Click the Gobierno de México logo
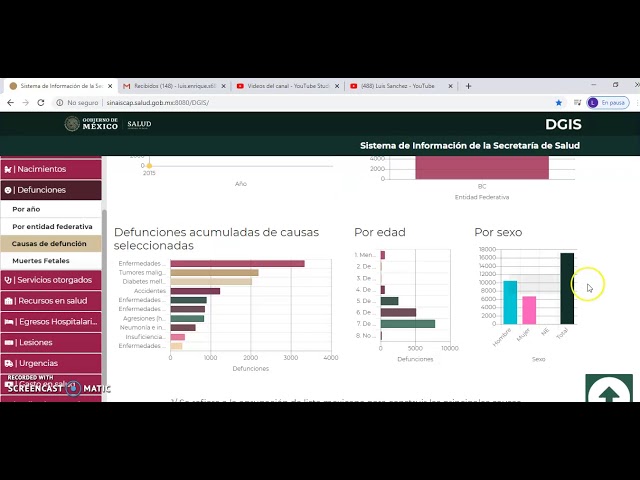640x480 pixels. 92,124
